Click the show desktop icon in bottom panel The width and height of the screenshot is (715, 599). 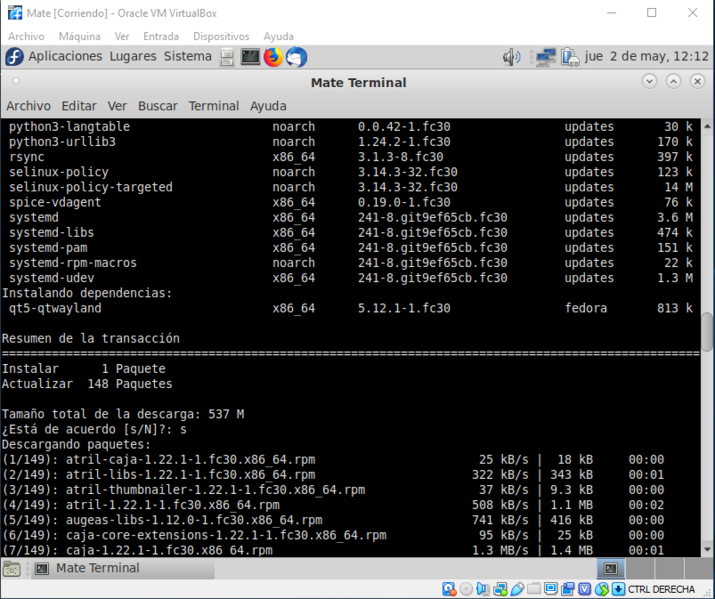(12, 568)
